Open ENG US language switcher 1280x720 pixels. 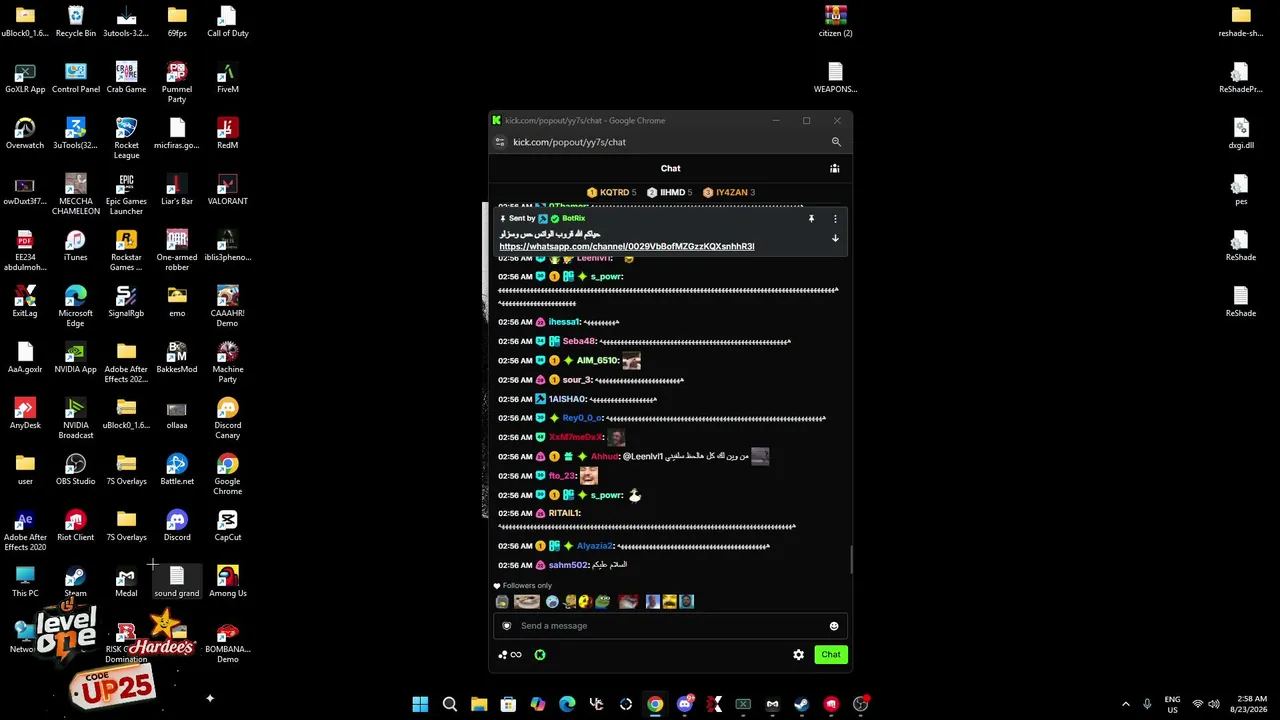click(1173, 704)
